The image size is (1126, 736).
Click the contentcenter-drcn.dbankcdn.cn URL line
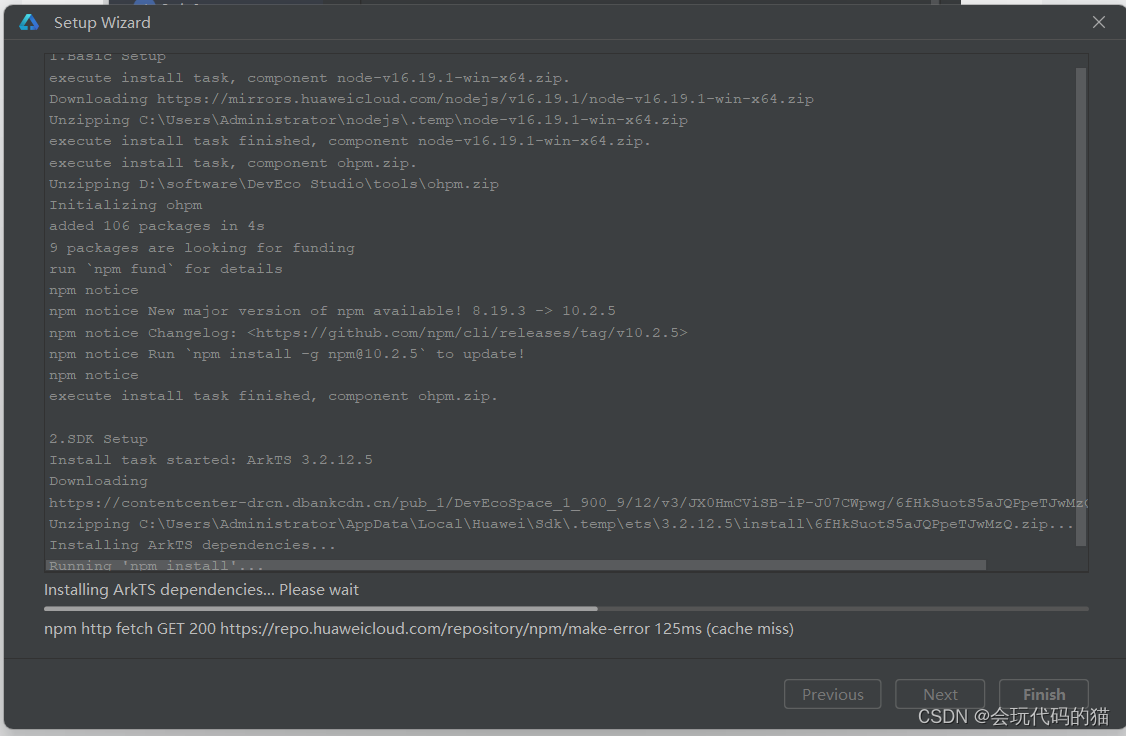coord(568,503)
